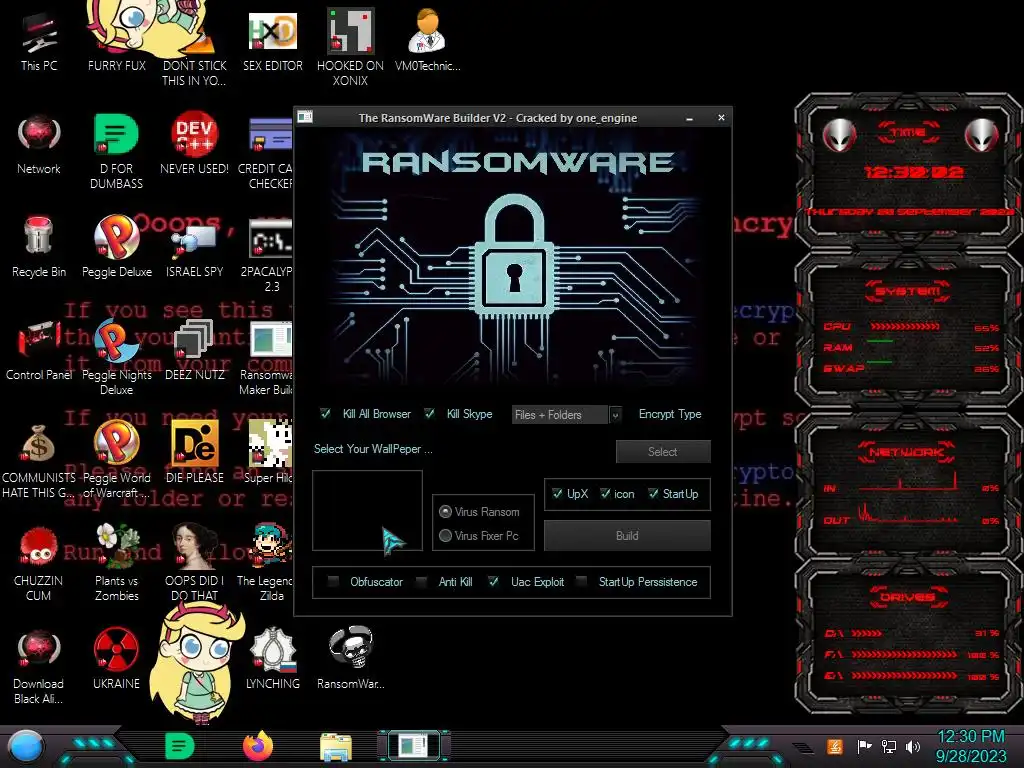Close the RansomWare Builder window
Viewport: 1024px width, 768px height.
(721, 118)
